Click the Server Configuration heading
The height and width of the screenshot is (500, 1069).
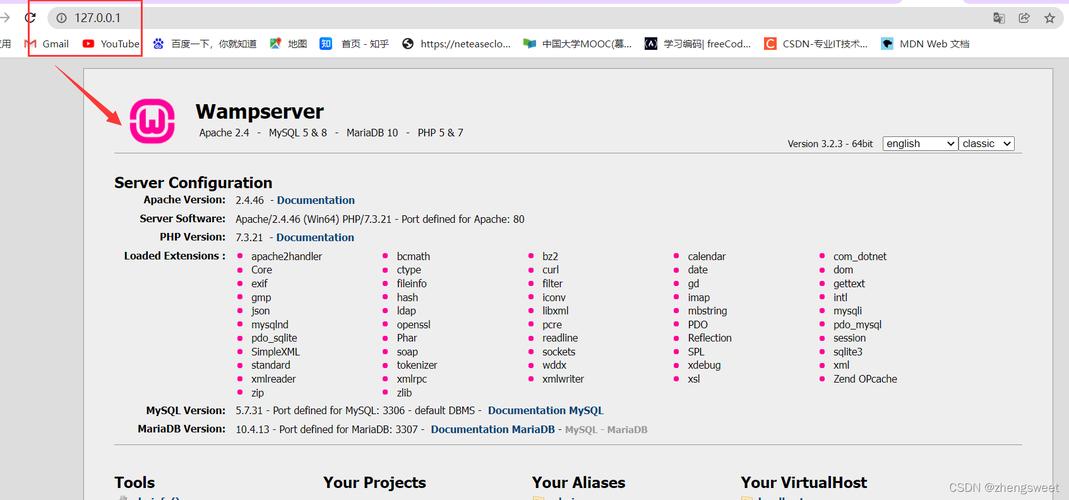pyautogui.click(x=193, y=183)
